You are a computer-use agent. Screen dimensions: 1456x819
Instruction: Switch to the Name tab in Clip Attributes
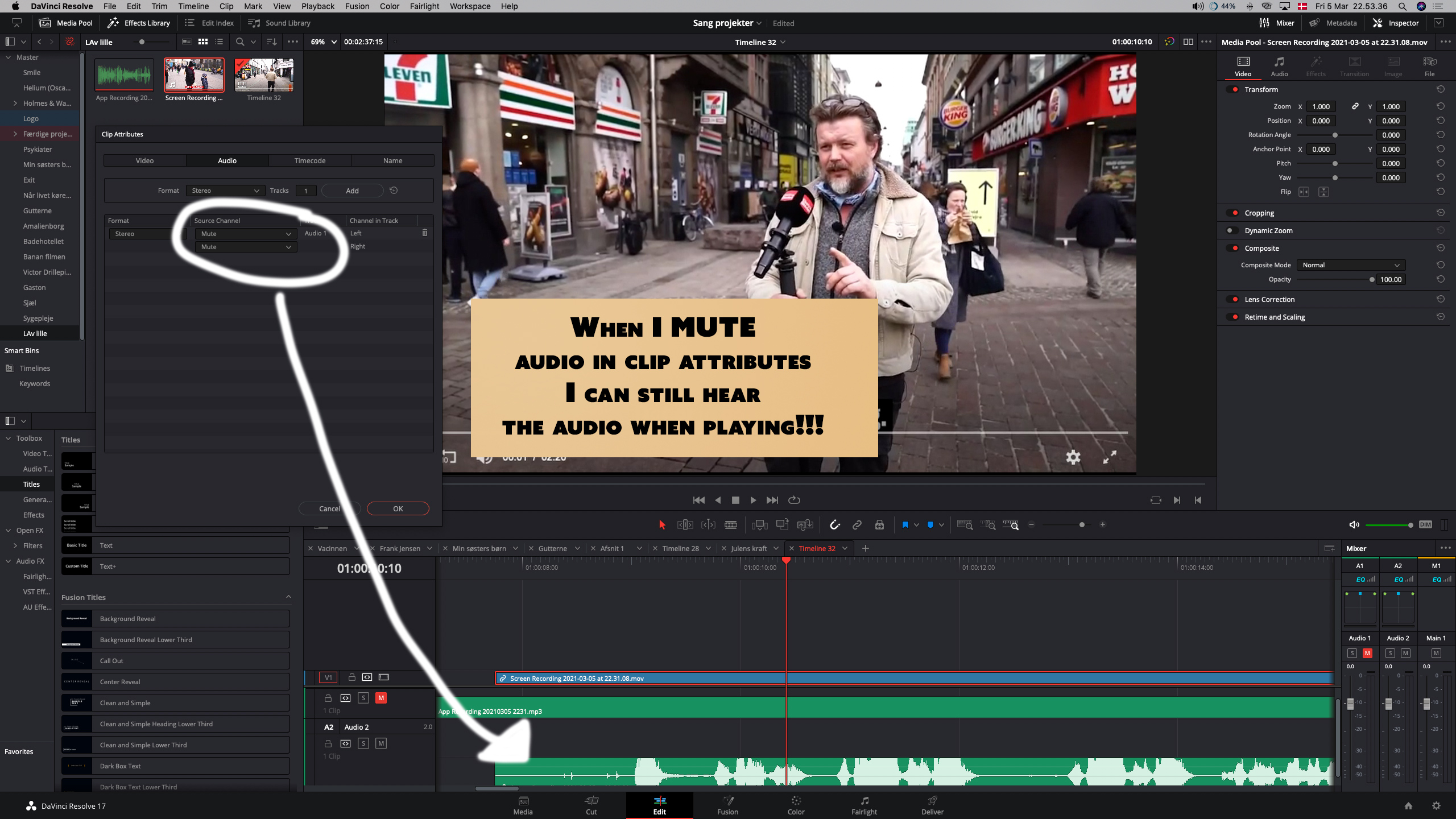[392, 161]
